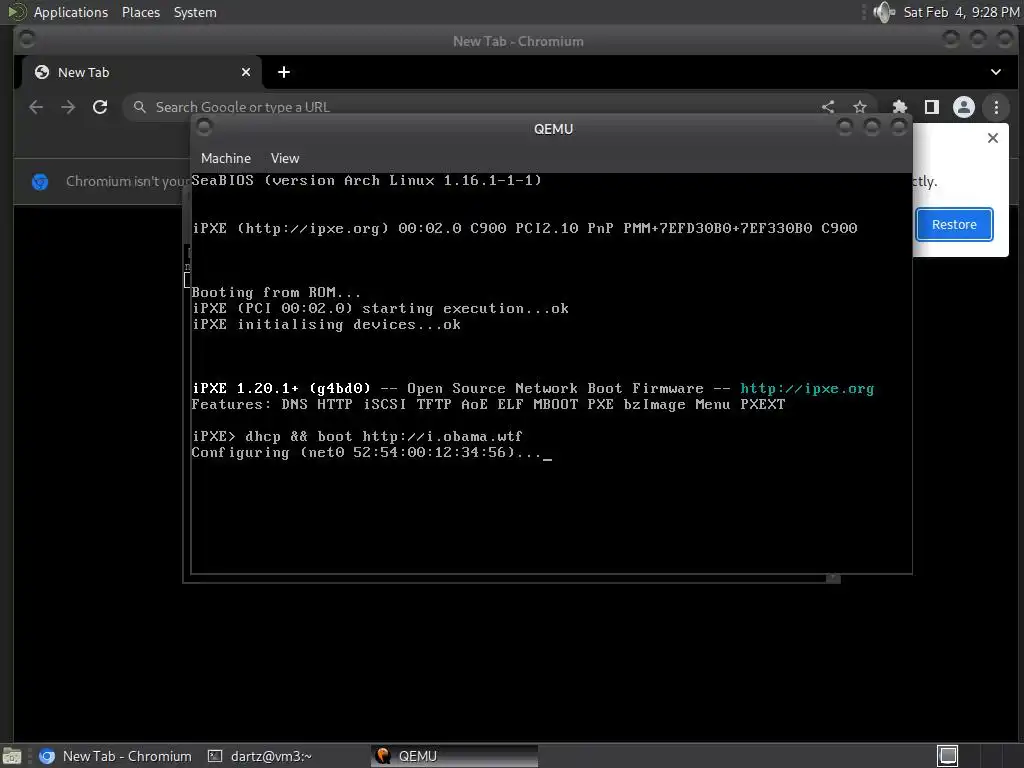1024x768 pixels.
Task: Click the Chromium window menu icon in titlebar
Action: (x=27, y=39)
